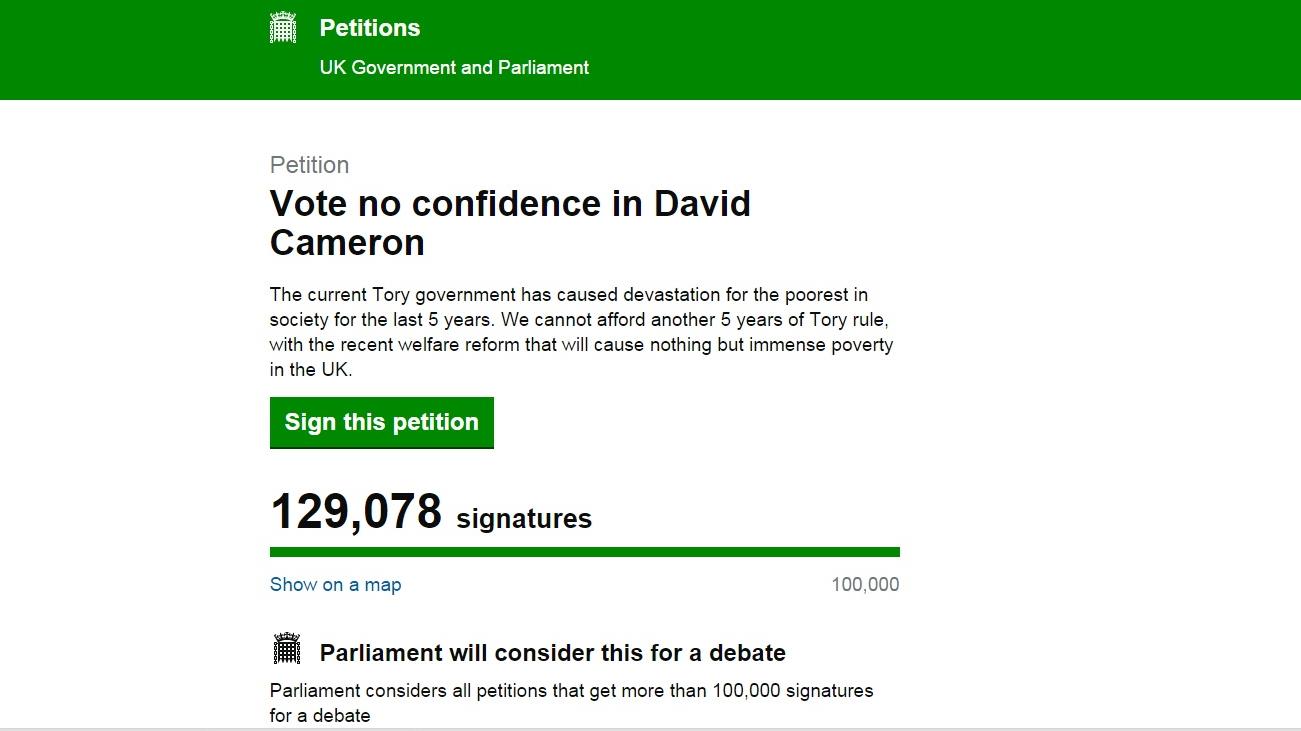1301x731 pixels.
Task: Open the Show on a map link
Action: (x=335, y=585)
